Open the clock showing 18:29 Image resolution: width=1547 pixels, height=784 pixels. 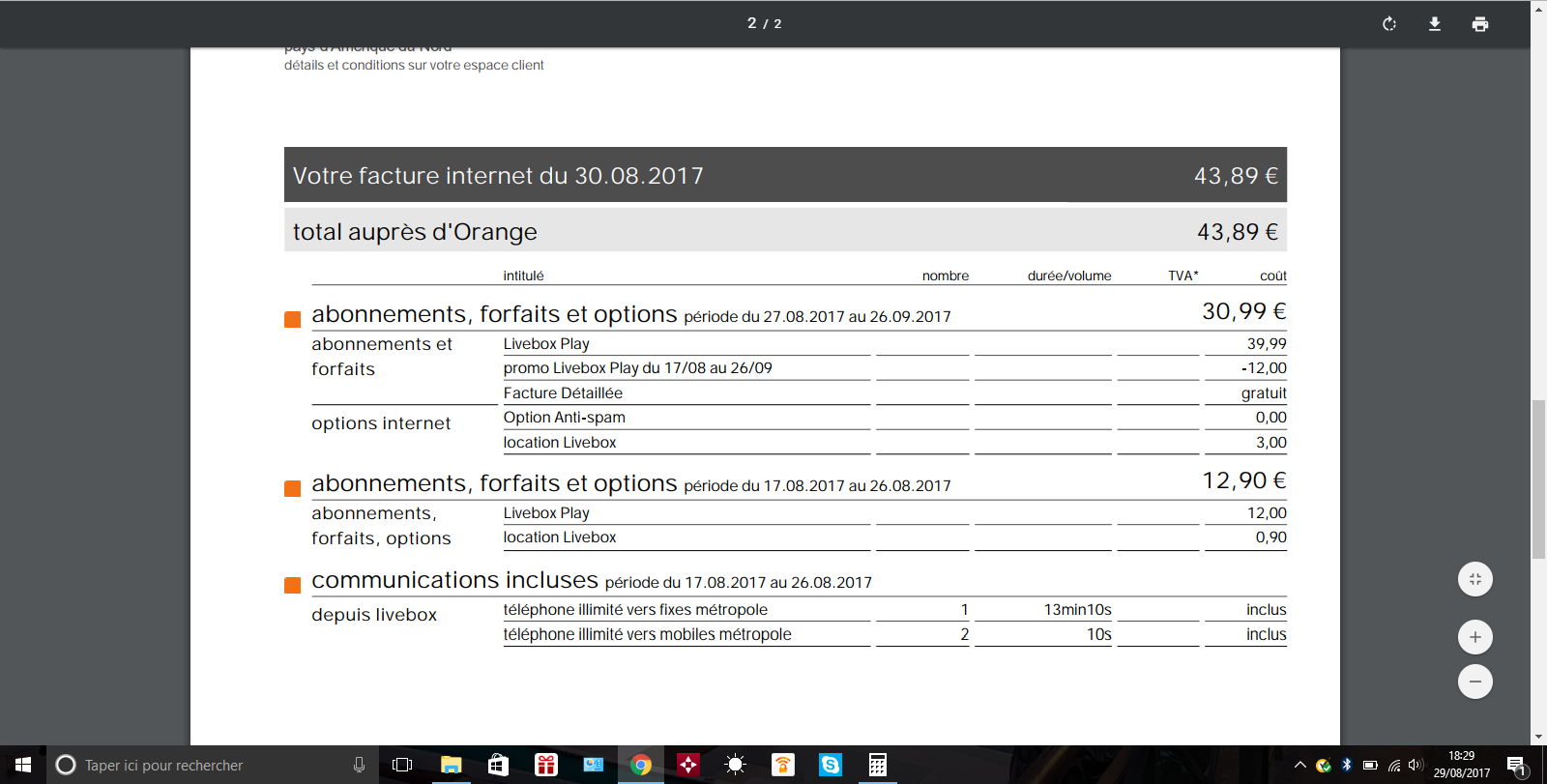point(1462,765)
